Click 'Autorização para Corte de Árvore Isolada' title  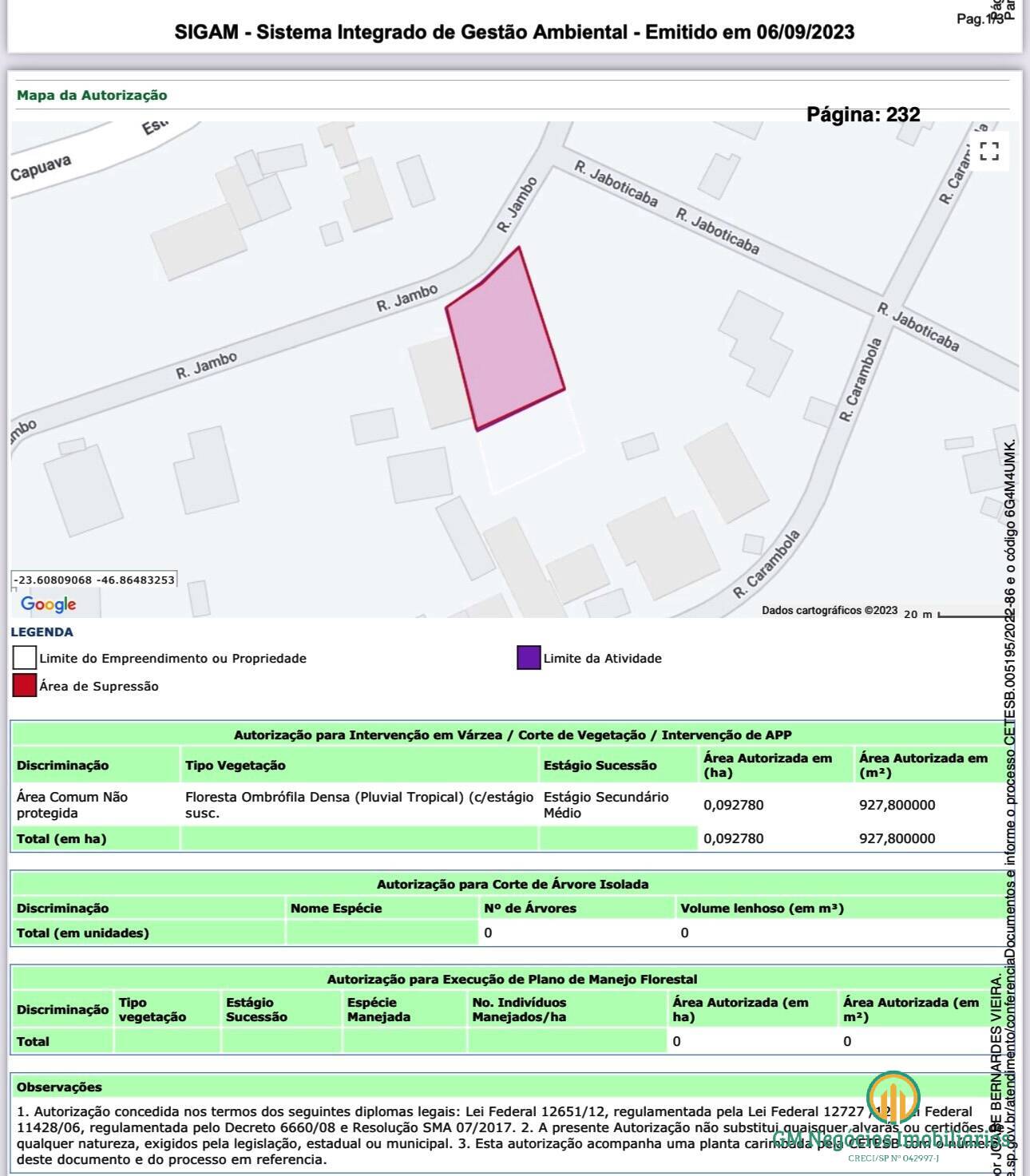click(x=513, y=884)
